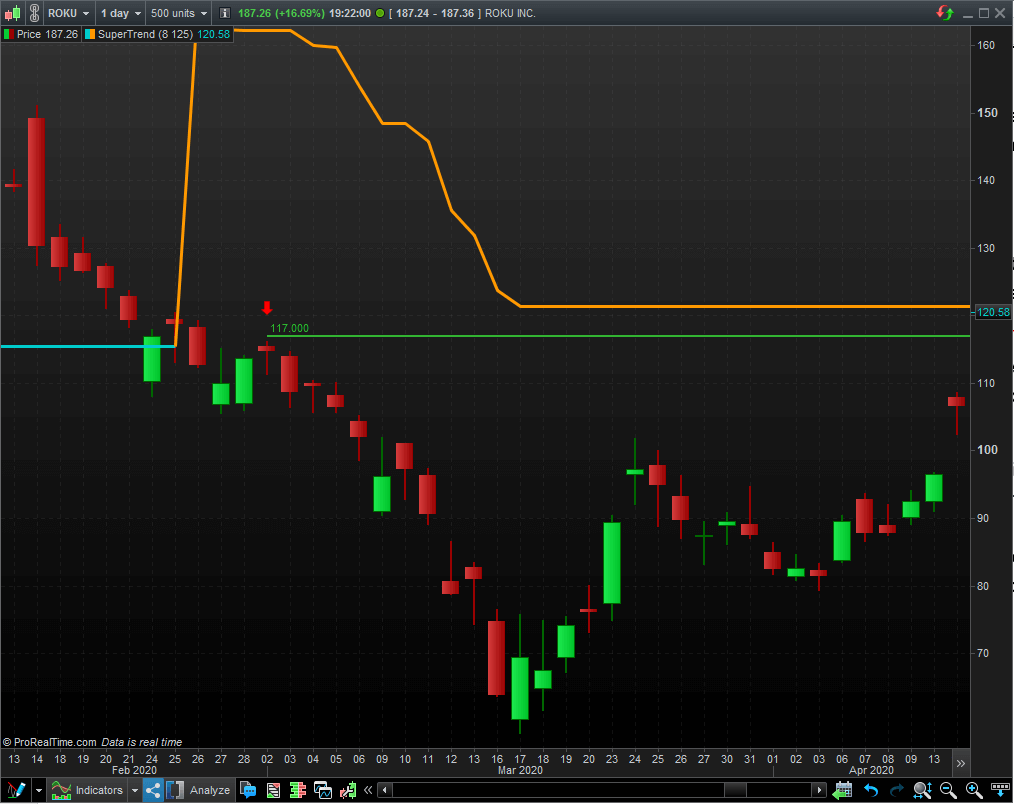
Task: Open the Indicators panel
Action: pos(87,790)
